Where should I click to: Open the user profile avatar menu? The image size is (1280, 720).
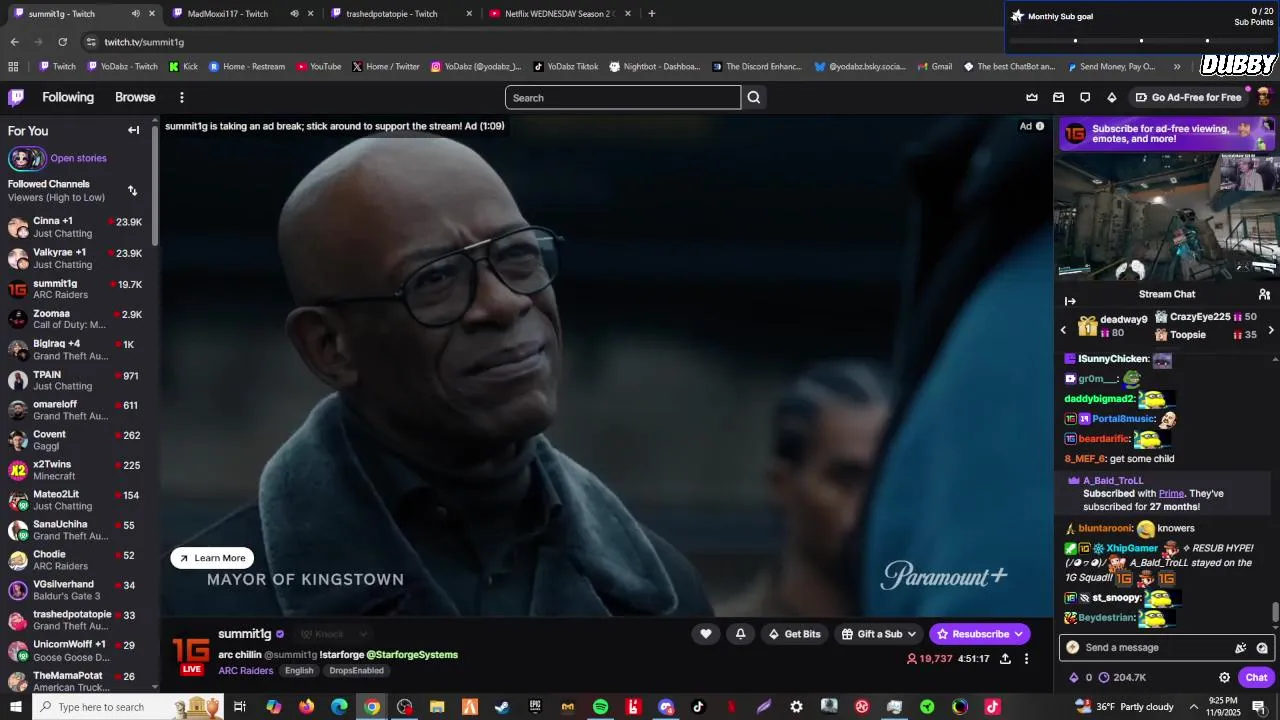1263,96
